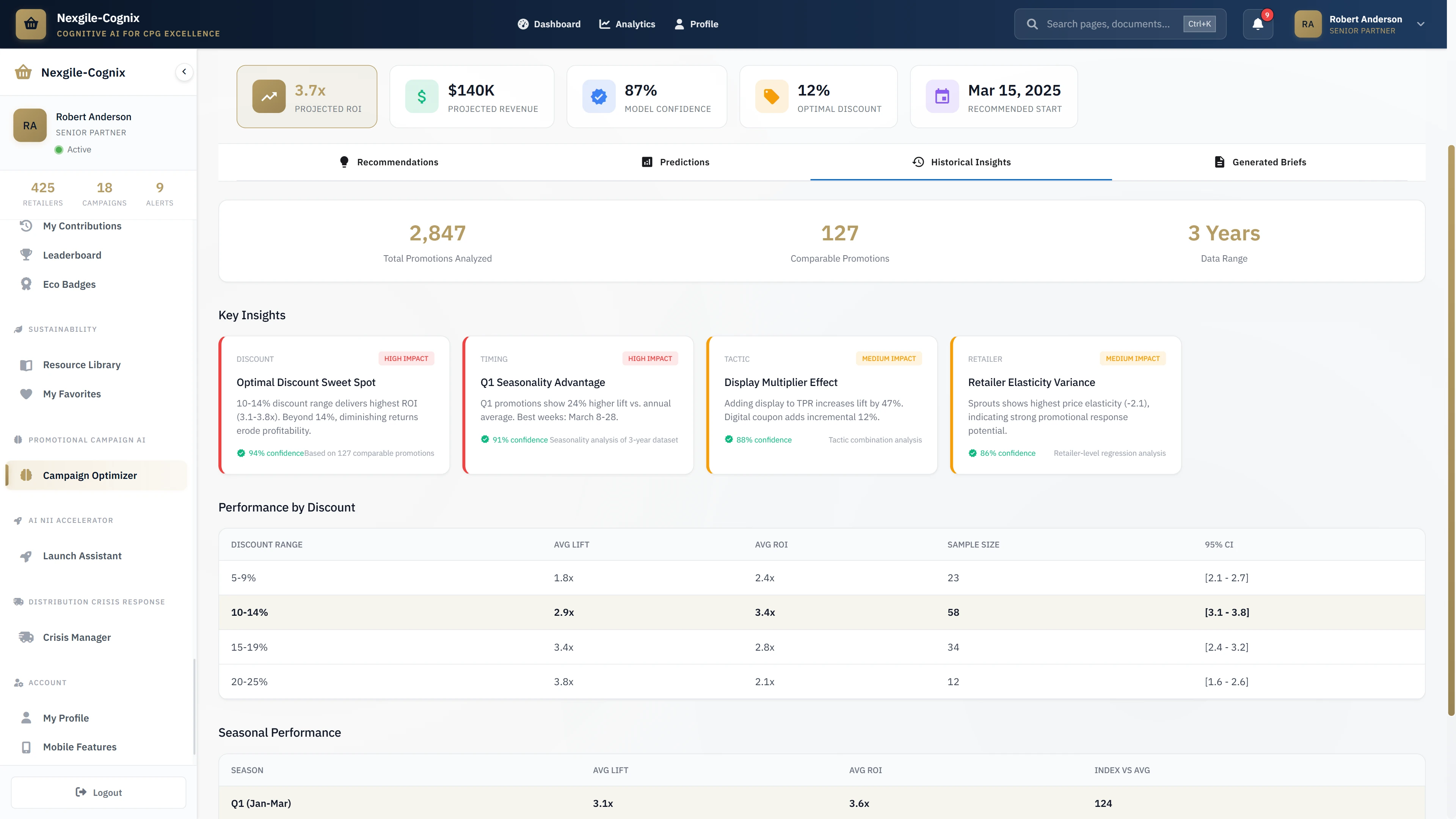Navigate to Analytics in the top bar
Image resolution: width=1456 pixels, height=819 pixels.
pos(628,24)
